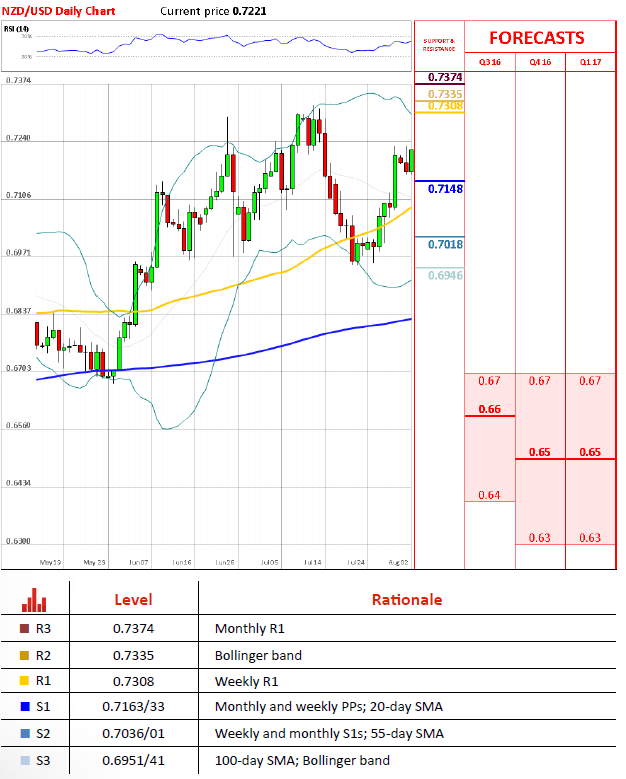Select the Q4 16 forecast column header
Image resolution: width=626 pixels, height=779 pixels.
(x=540, y=62)
